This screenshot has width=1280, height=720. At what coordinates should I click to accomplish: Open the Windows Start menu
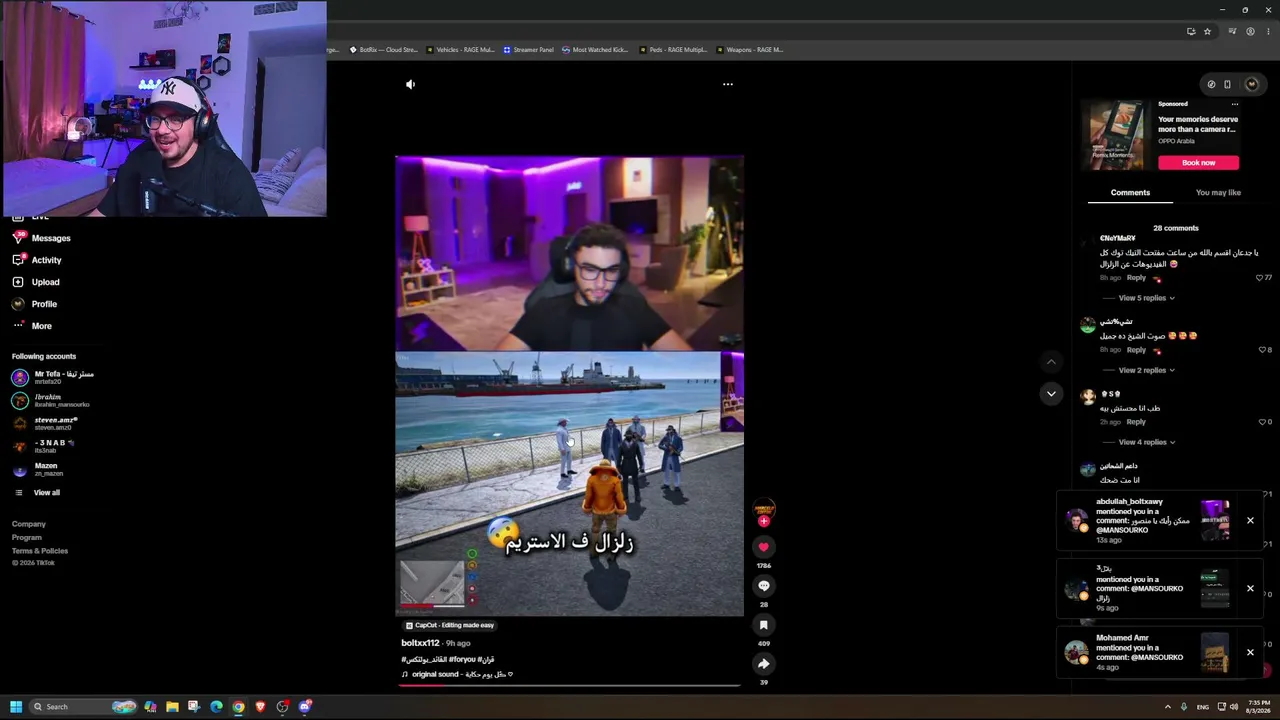point(16,707)
